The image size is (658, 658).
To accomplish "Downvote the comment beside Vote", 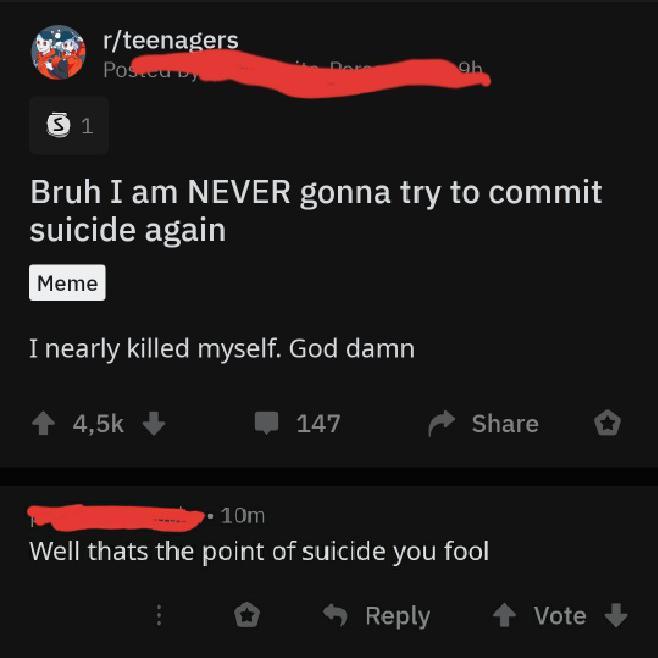I will click(616, 615).
